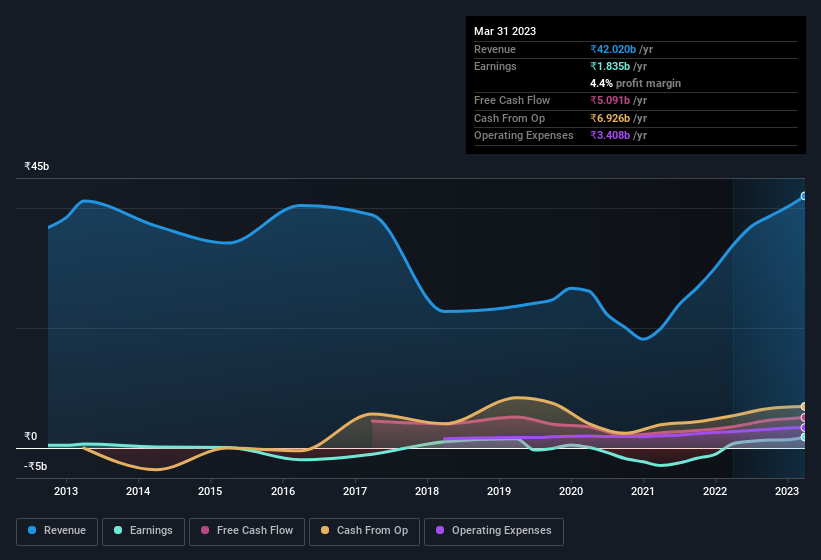The width and height of the screenshot is (821, 560).
Task: Click the 2021 x-axis label
Action: [643, 491]
